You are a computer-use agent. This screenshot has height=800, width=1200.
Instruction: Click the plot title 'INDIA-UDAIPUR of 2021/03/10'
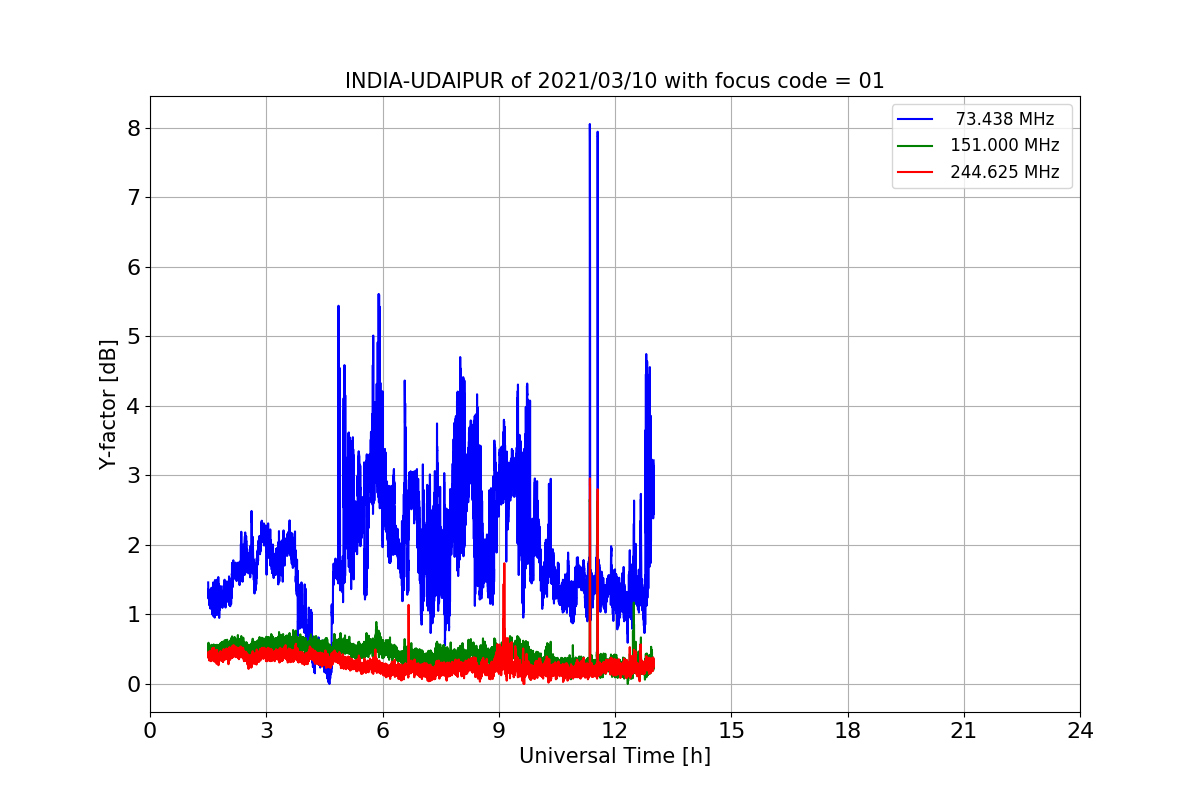point(614,81)
